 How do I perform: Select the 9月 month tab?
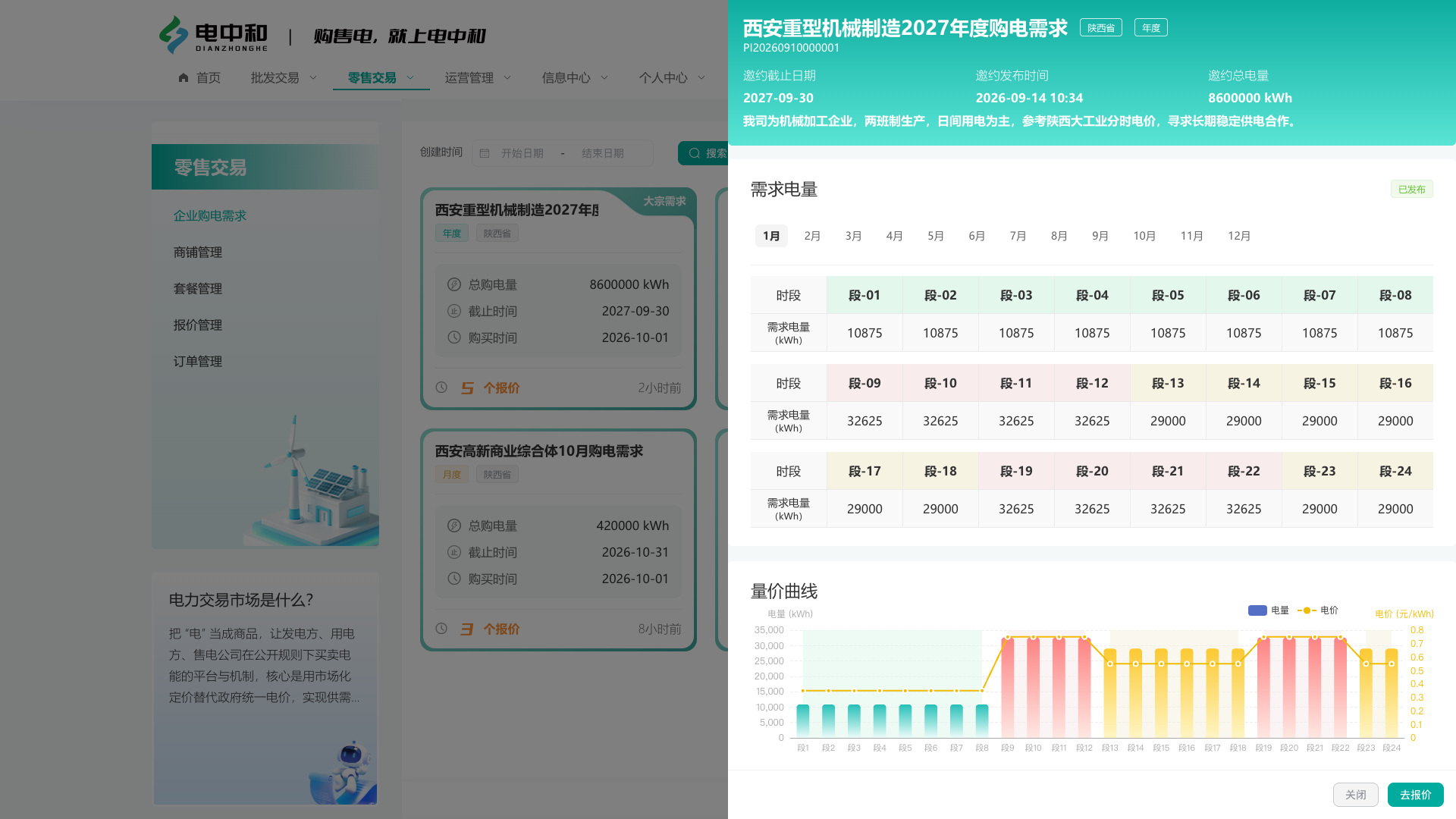click(1100, 236)
